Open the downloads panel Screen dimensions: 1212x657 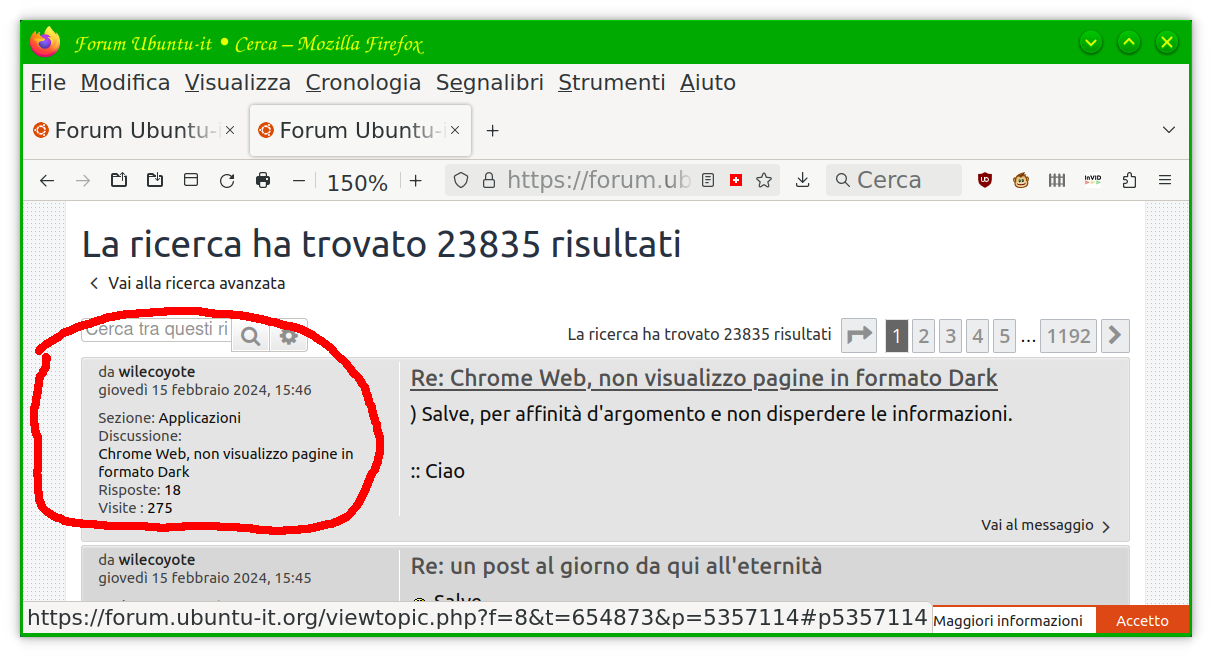point(802,181)
